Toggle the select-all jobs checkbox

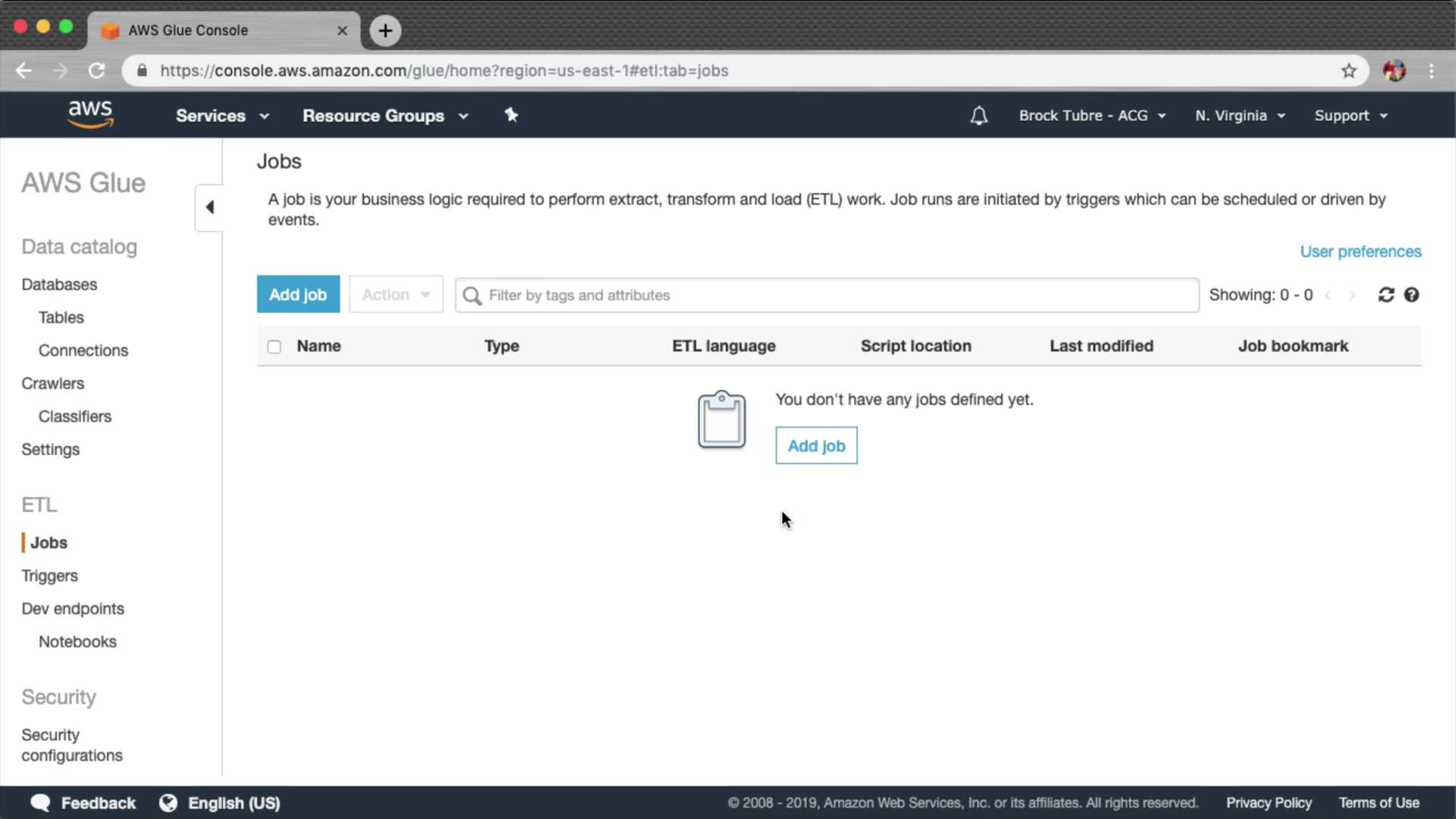tap(274, 347)
